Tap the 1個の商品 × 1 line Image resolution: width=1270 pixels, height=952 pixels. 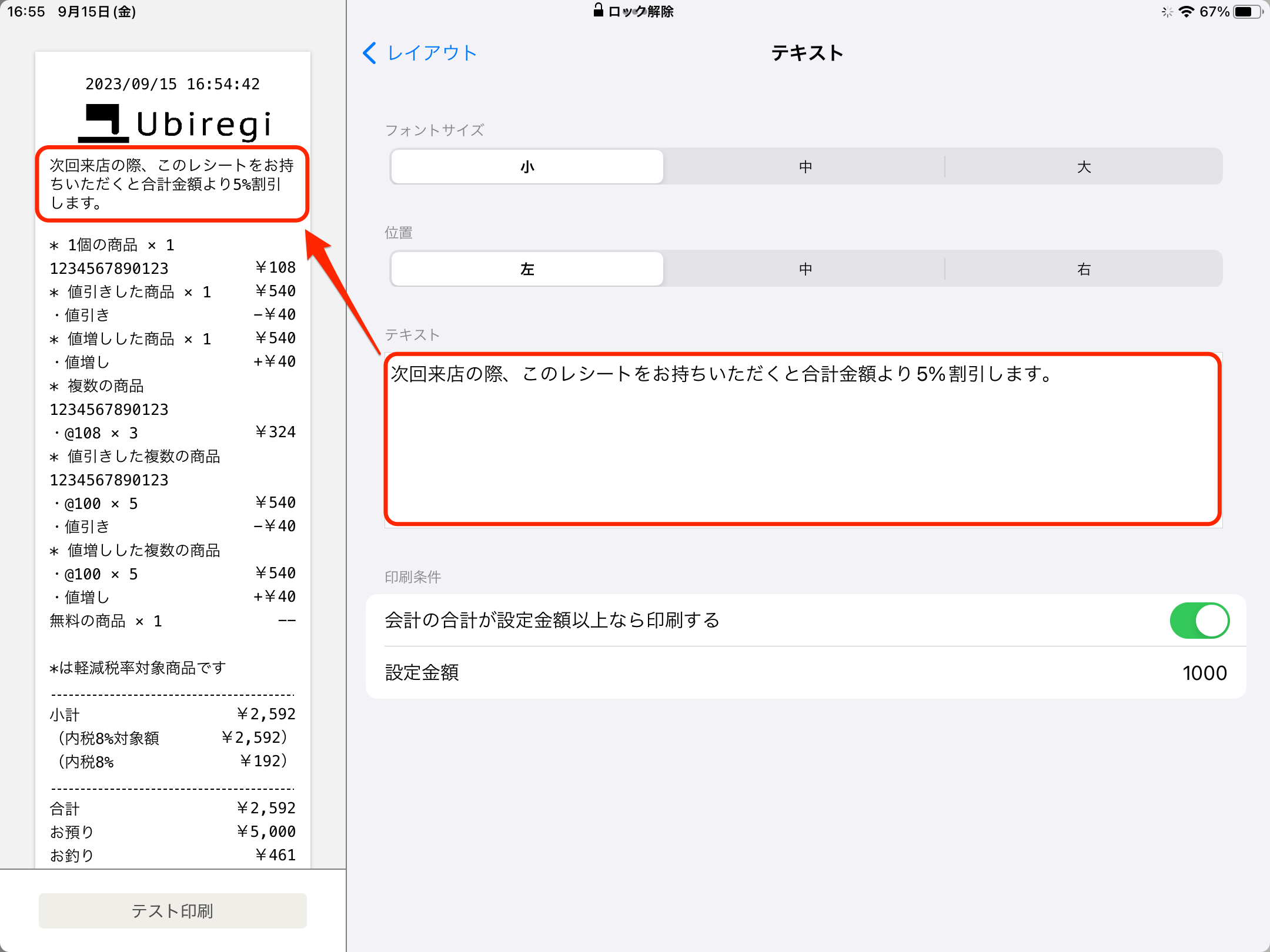coord(112,244)
